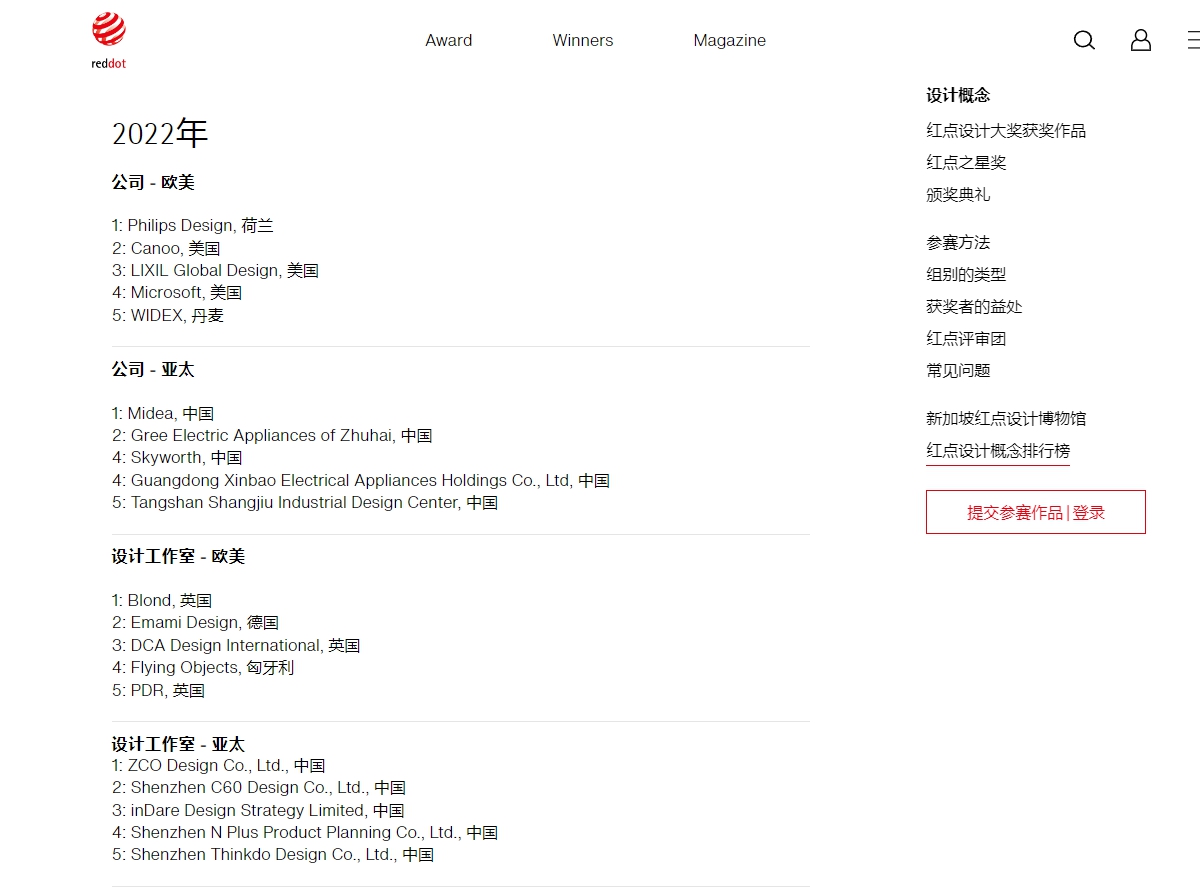This screenshot has height=887, width=1200.
Task: Click DCA Design International row
Action: 236,646
